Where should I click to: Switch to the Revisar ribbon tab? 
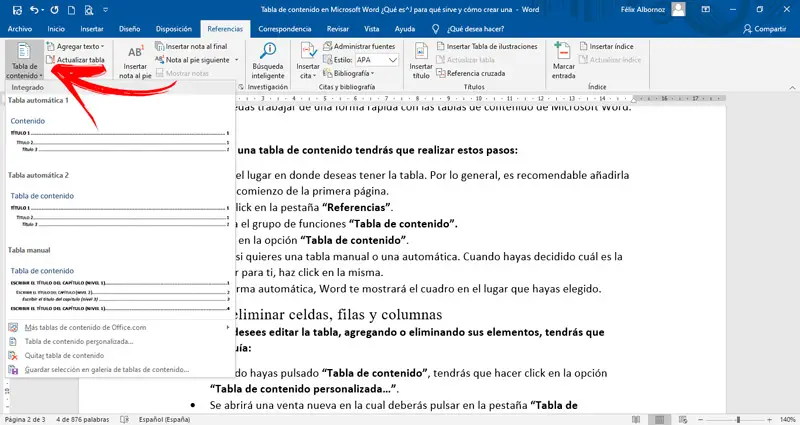338,29
